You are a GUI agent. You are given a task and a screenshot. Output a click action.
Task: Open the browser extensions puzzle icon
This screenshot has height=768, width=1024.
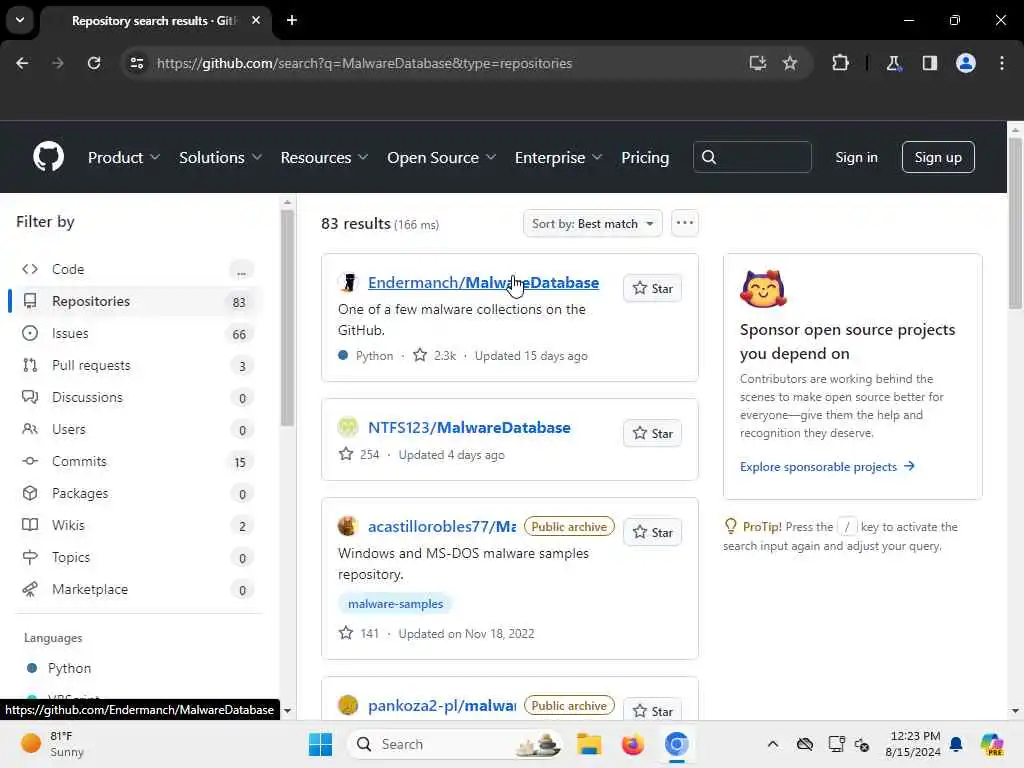click(840, 63)
